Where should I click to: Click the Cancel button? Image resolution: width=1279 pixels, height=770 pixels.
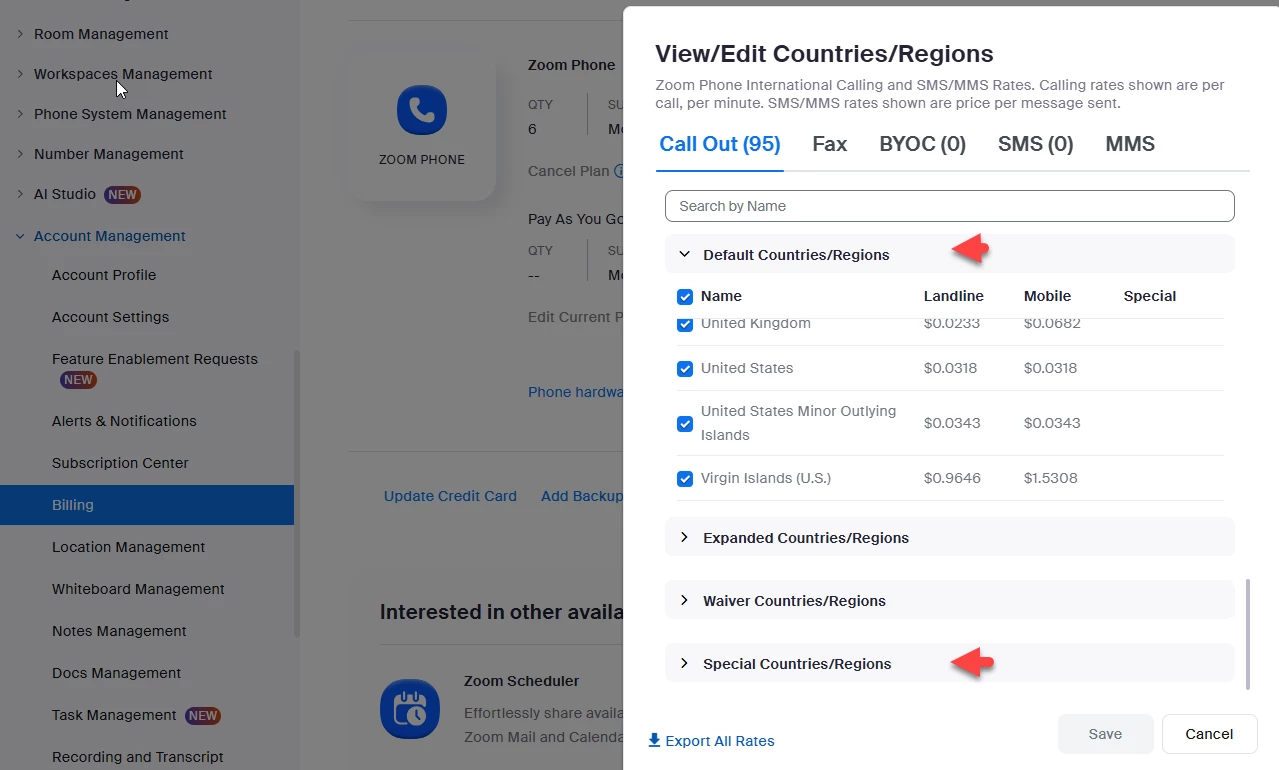click(1209, 734)
